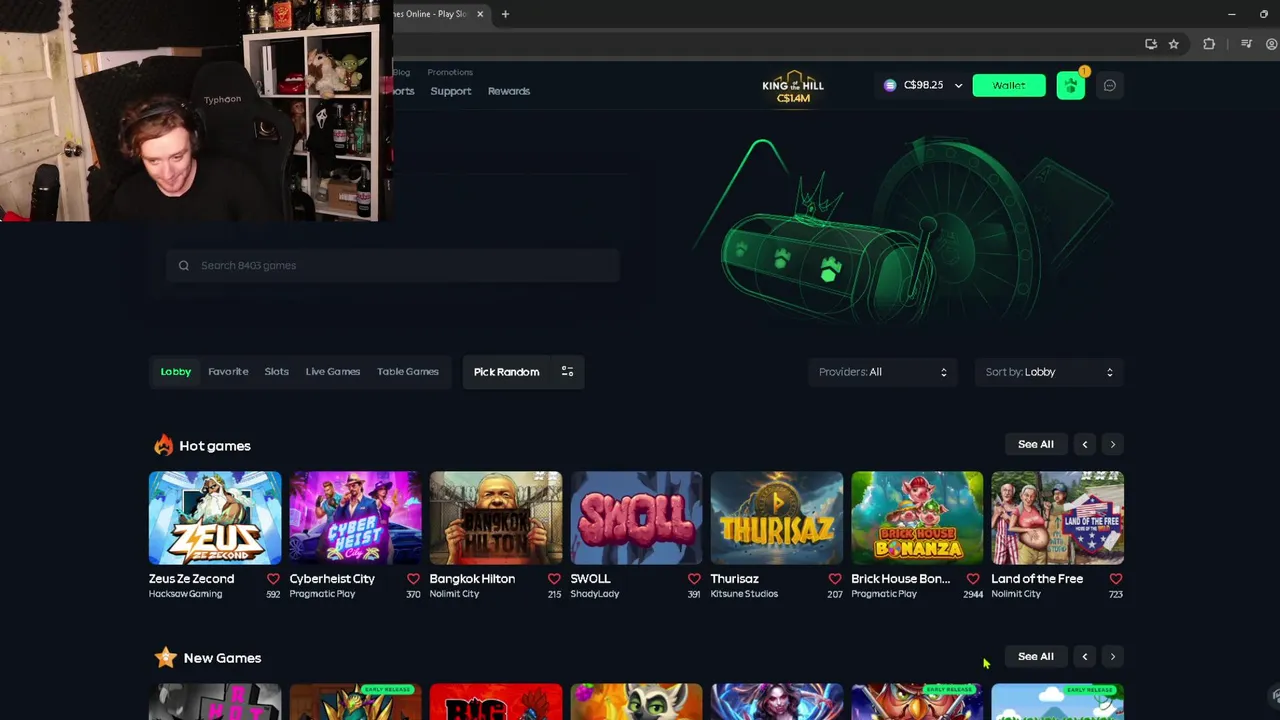This screenshot has height=720, width=1280.
Task: Click the currency coin icon beside balance
Action: 890,86
